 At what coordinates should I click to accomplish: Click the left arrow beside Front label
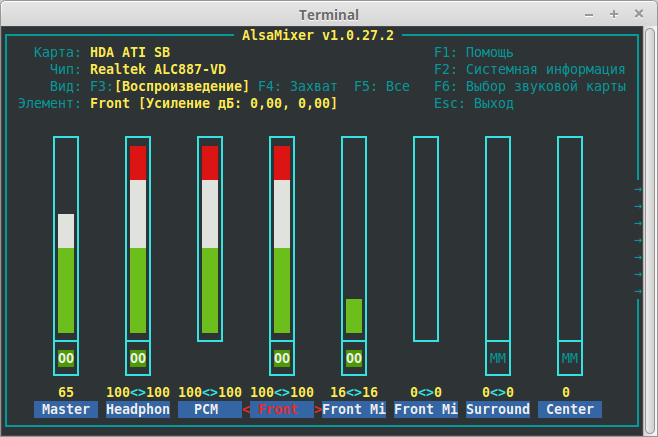point(246,409)
